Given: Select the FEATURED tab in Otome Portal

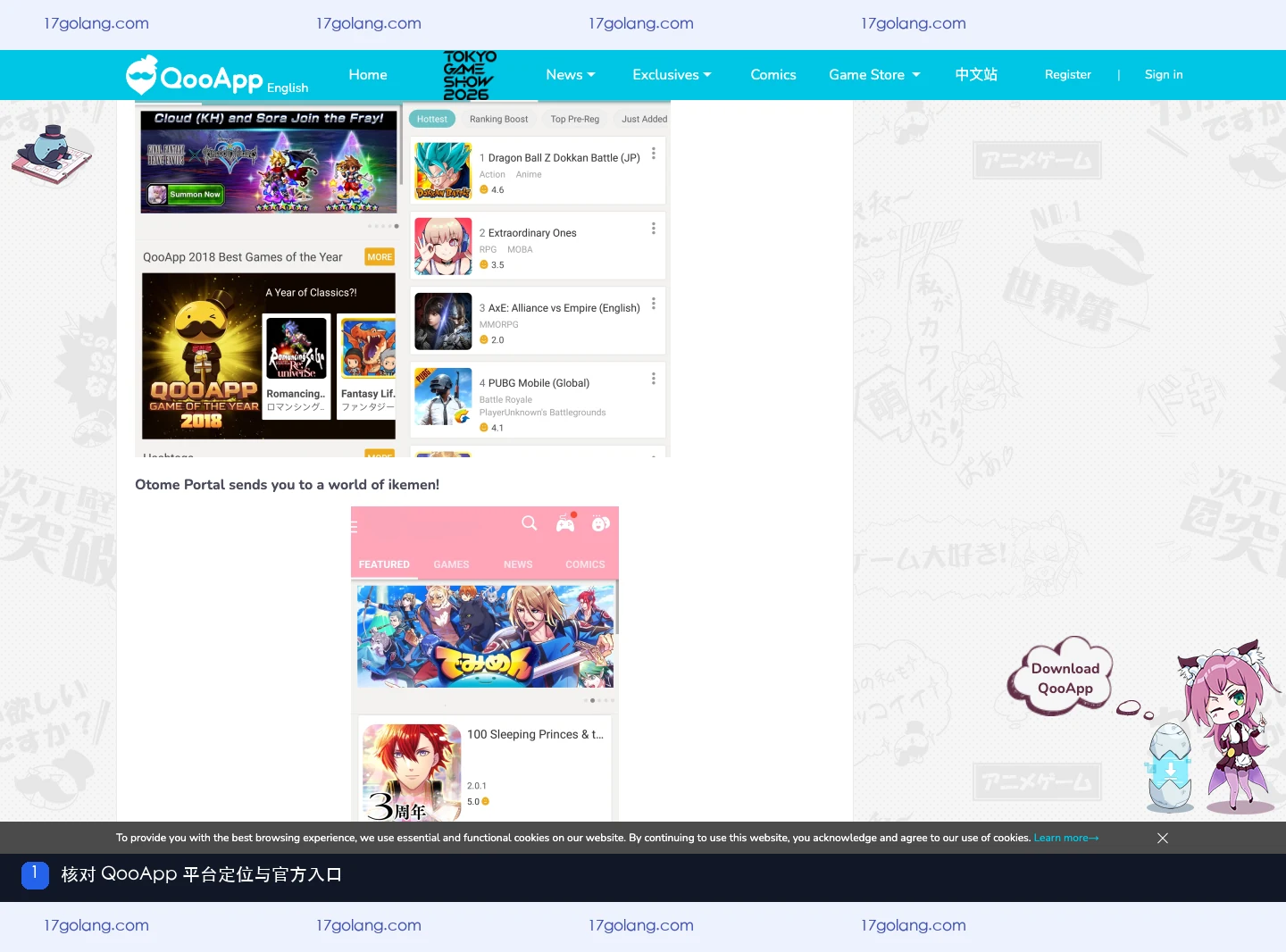Looking at the screenshot, I should (384, 564).
